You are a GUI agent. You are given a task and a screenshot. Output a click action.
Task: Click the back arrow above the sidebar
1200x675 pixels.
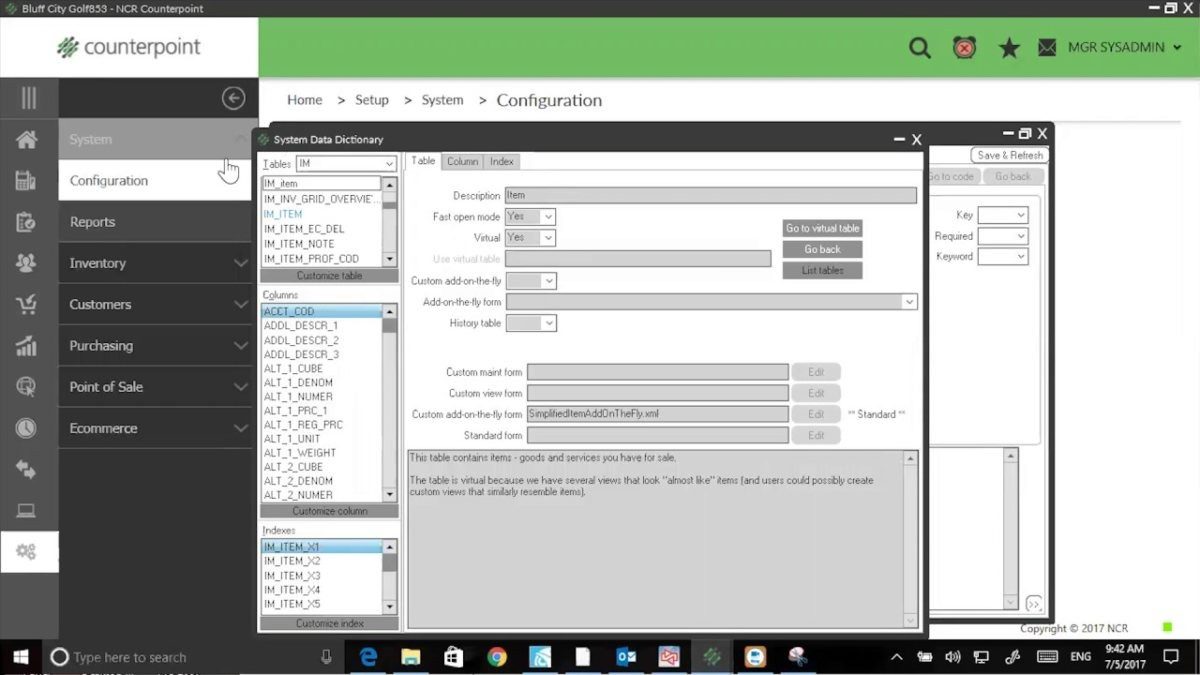233,98
